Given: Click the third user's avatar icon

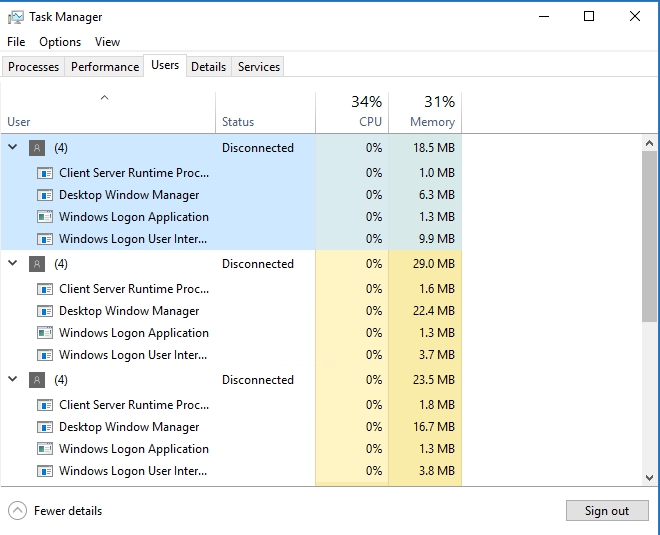Looking at the screenshot, I should tap(37, 380).
